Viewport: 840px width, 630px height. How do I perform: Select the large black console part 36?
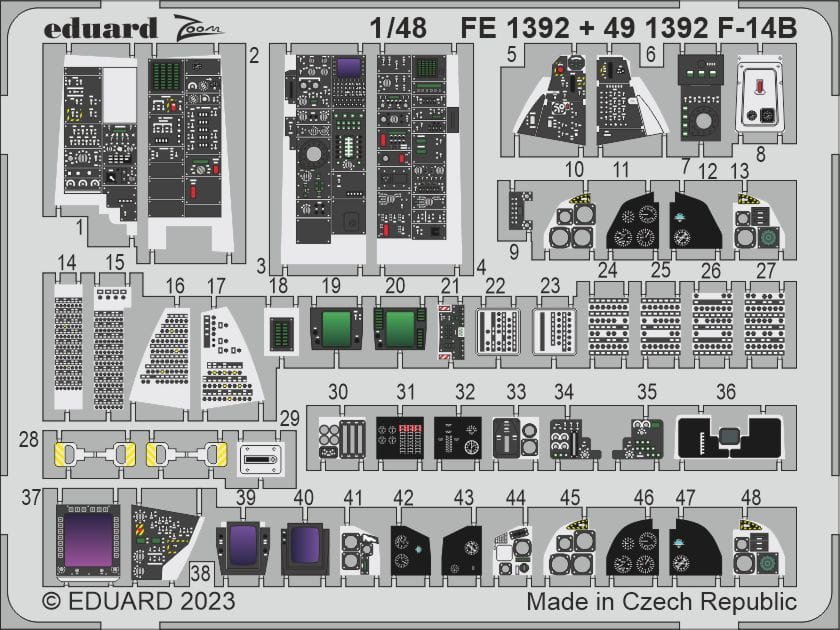[729, 438]
